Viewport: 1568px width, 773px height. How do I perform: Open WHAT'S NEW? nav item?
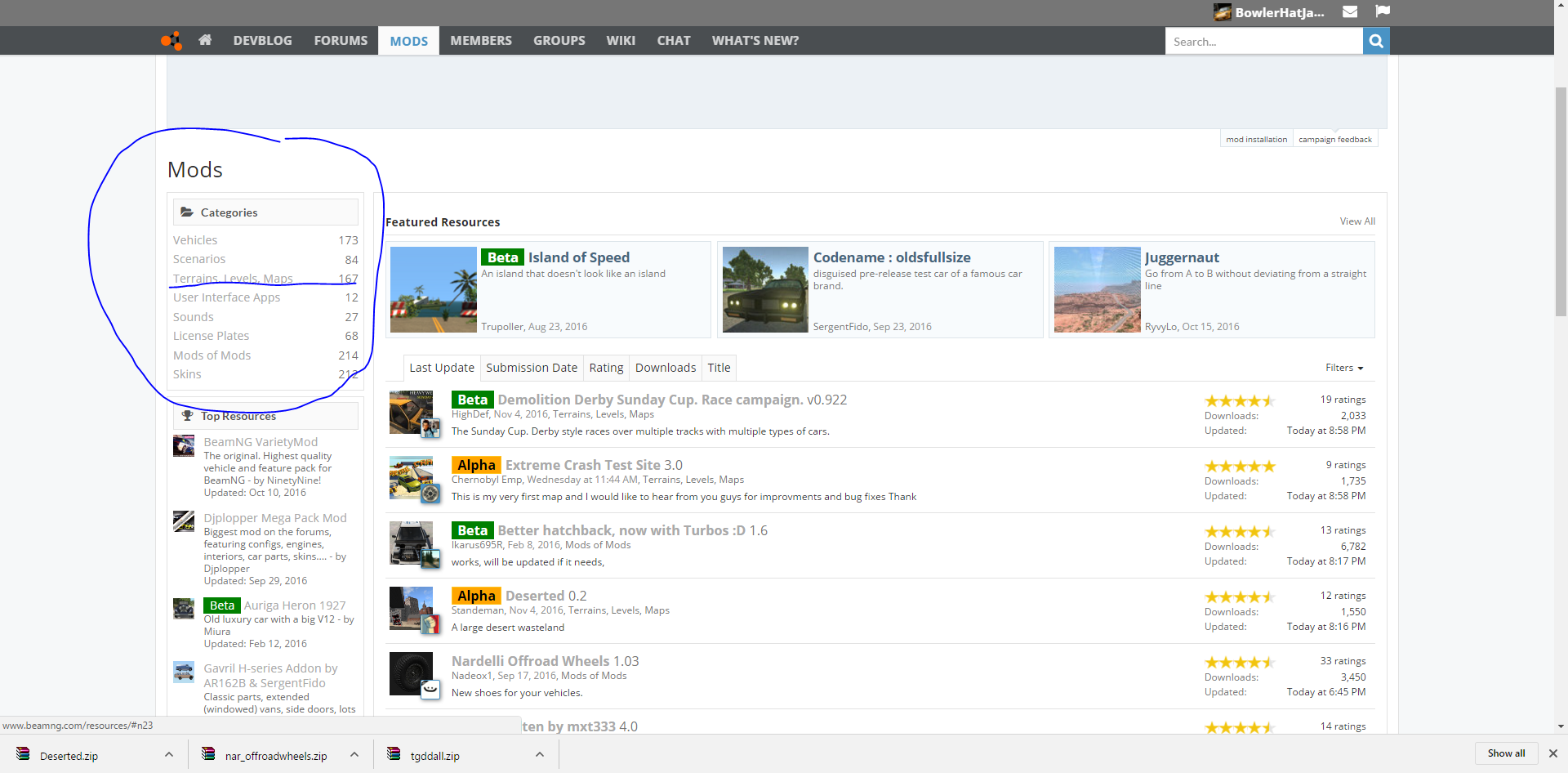(x=755, y=41)
